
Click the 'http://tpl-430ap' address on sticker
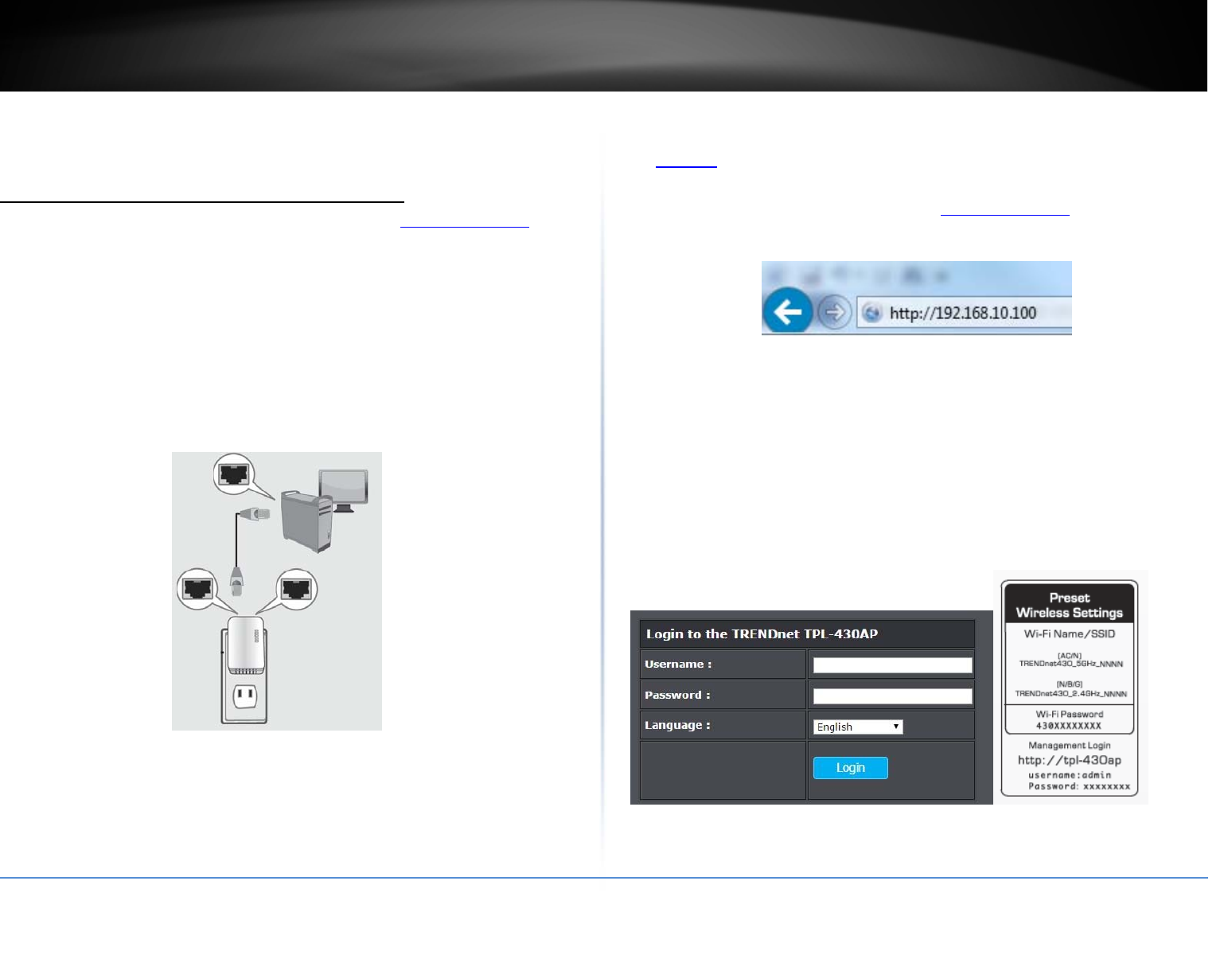click(1069, 760)
